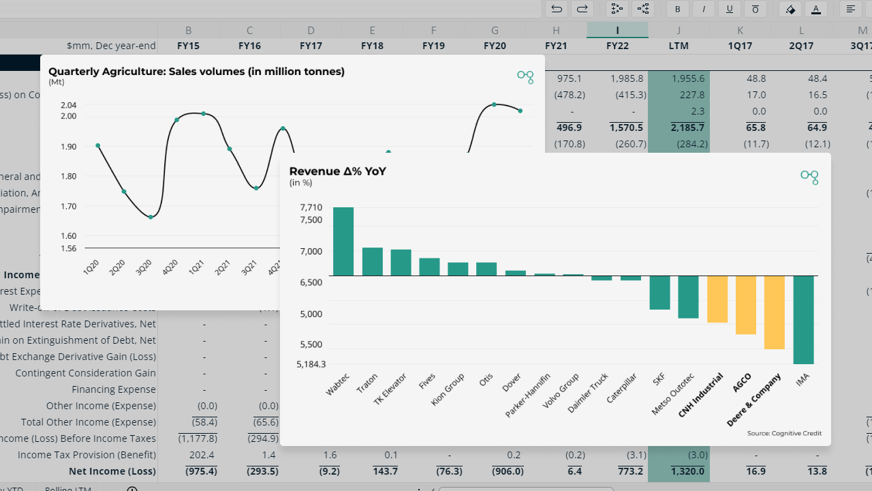This screenshot has width=872, height=491.
Task: Open link icon on Revenue YoY chart
Action: click(809, 177)
